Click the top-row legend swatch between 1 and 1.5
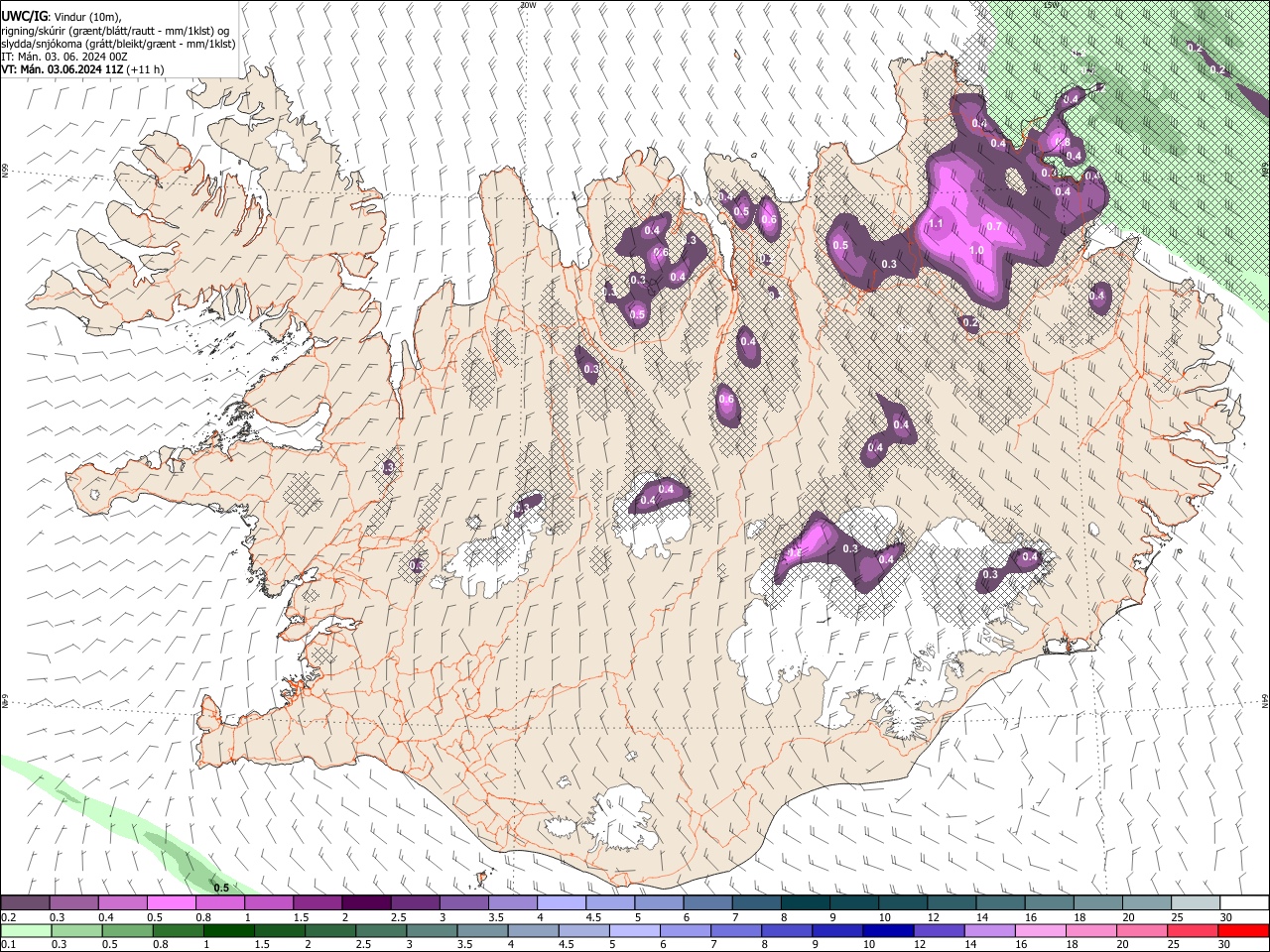This screenshot has height=952, width=1270. pyautogui.click(x=268, y=903)
